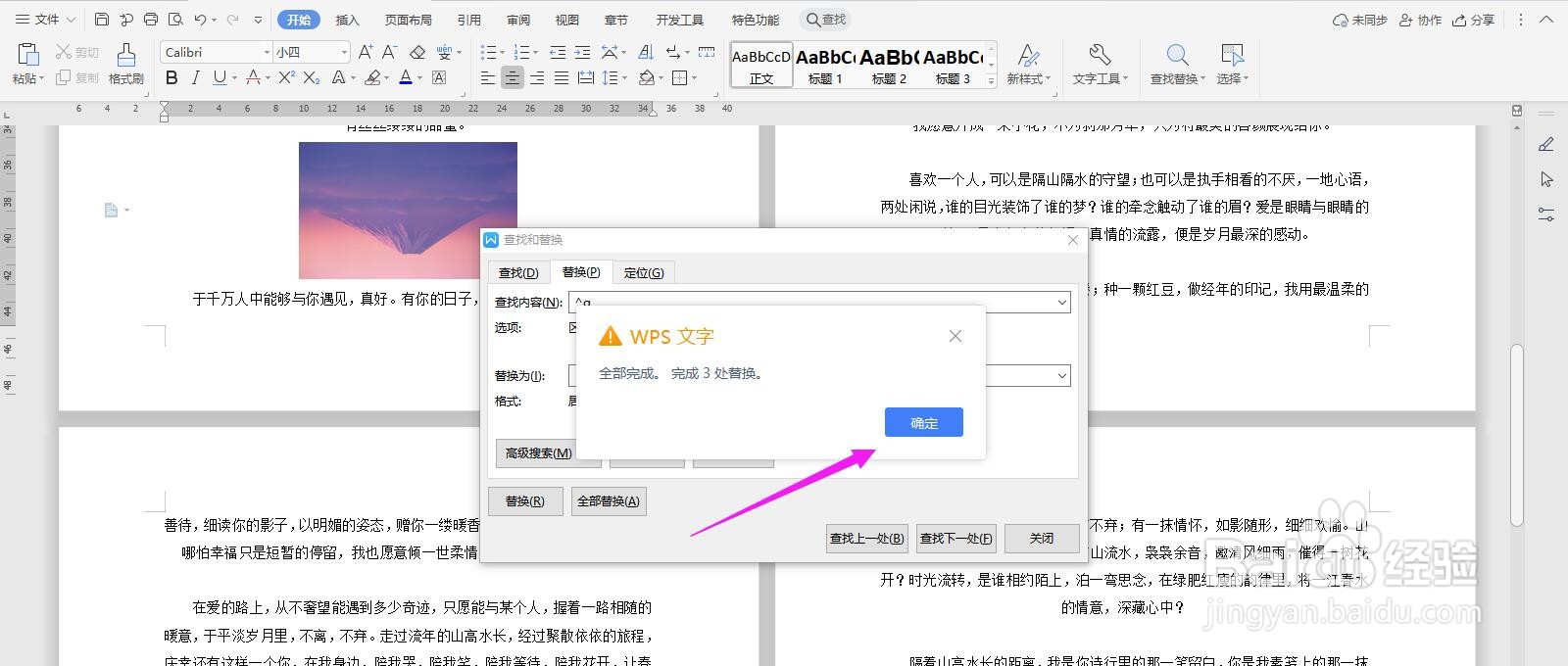Open the Calibri font name dropdown
The height and width of the screenshot is (666, 1568).
click(267, 52)
